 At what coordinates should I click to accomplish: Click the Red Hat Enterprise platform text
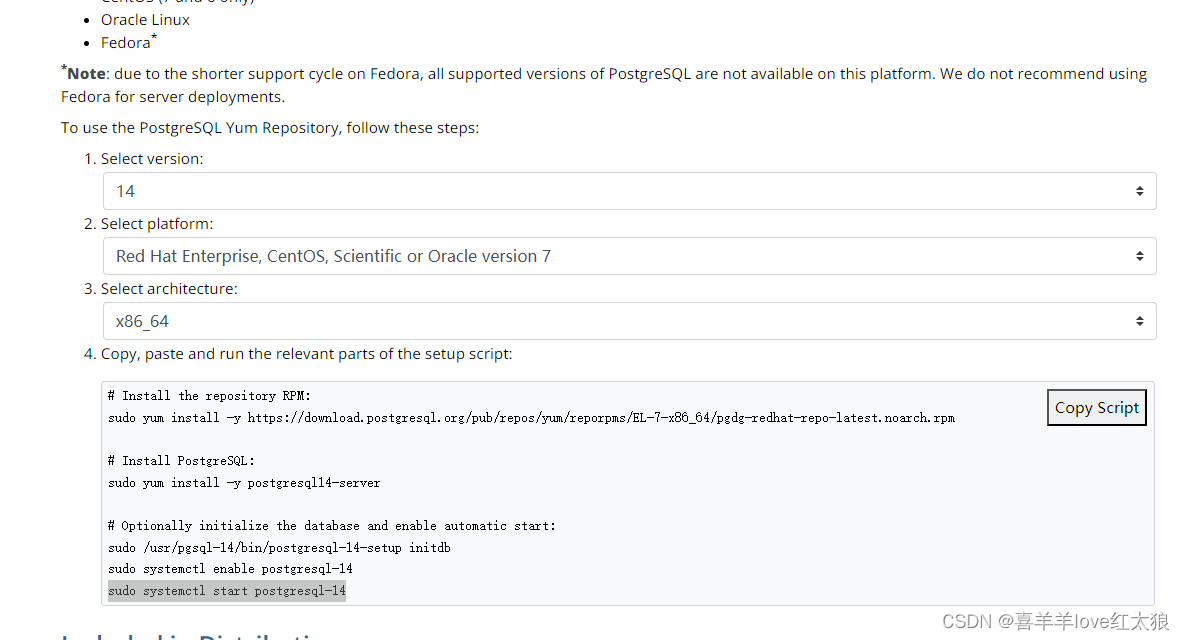tap(332, 255)
